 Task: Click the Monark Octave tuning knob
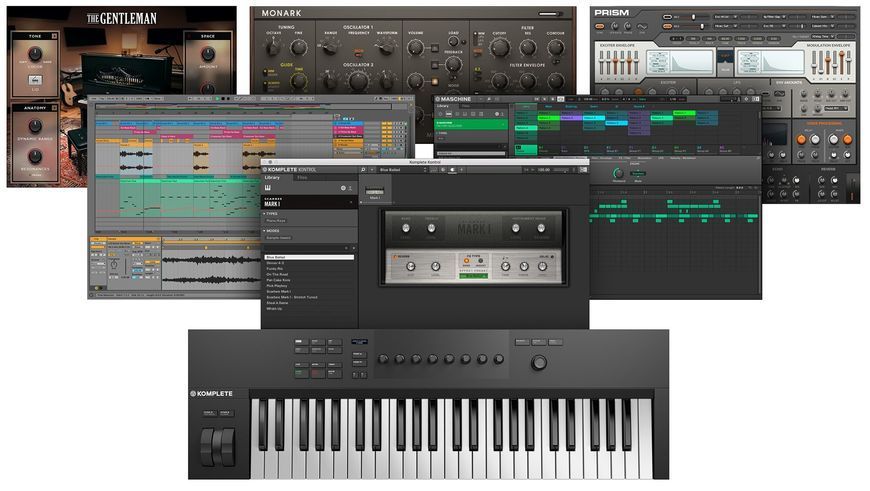click(x=272, y=48)
